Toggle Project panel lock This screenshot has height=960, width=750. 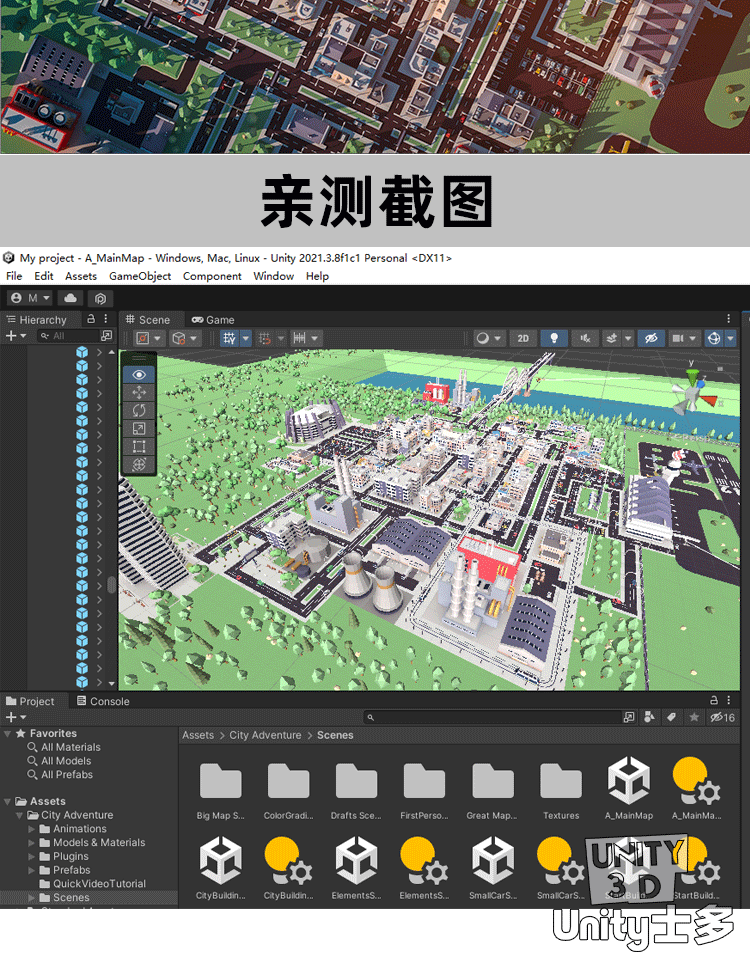coord(714,700)
